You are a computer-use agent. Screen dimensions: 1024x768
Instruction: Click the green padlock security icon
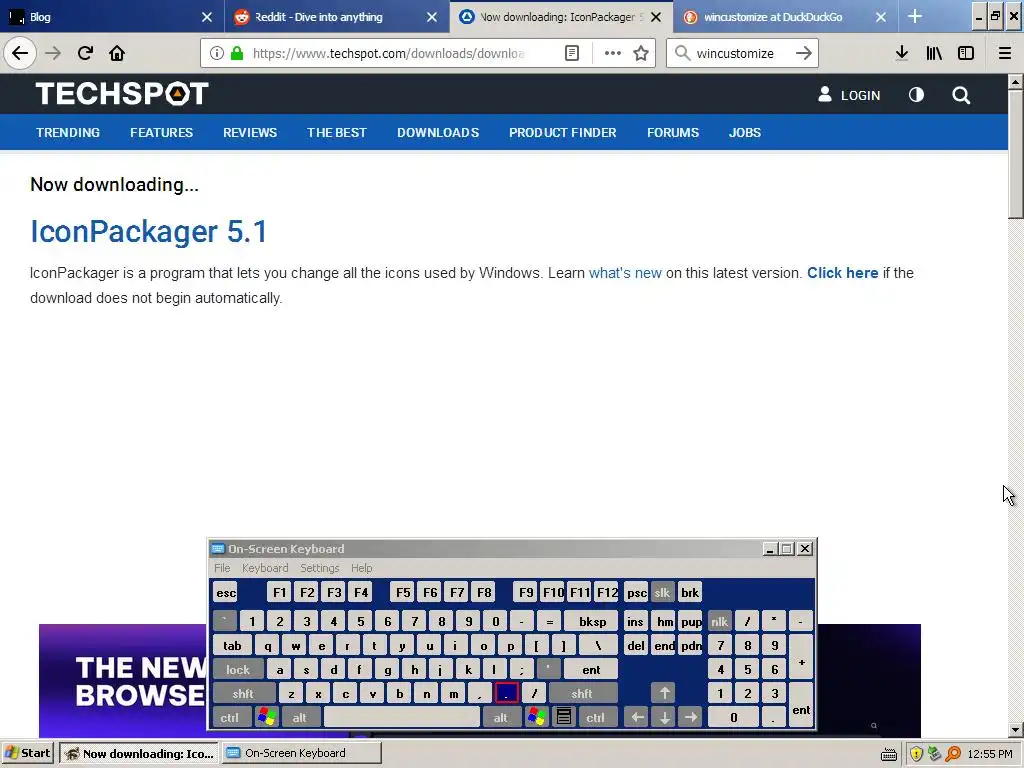point(237,53)
